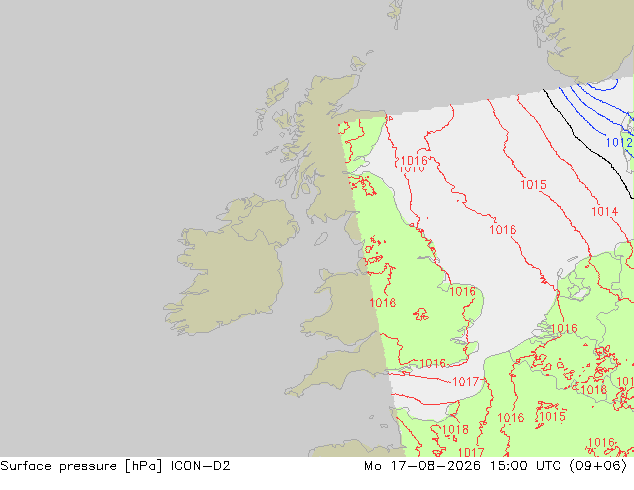Image resolution: width=634 pixels, height=490 pixels.
Task: Click the 'Mo 17-08-2026 15:00 UTC' timestamp
Action: pos(463,466)
